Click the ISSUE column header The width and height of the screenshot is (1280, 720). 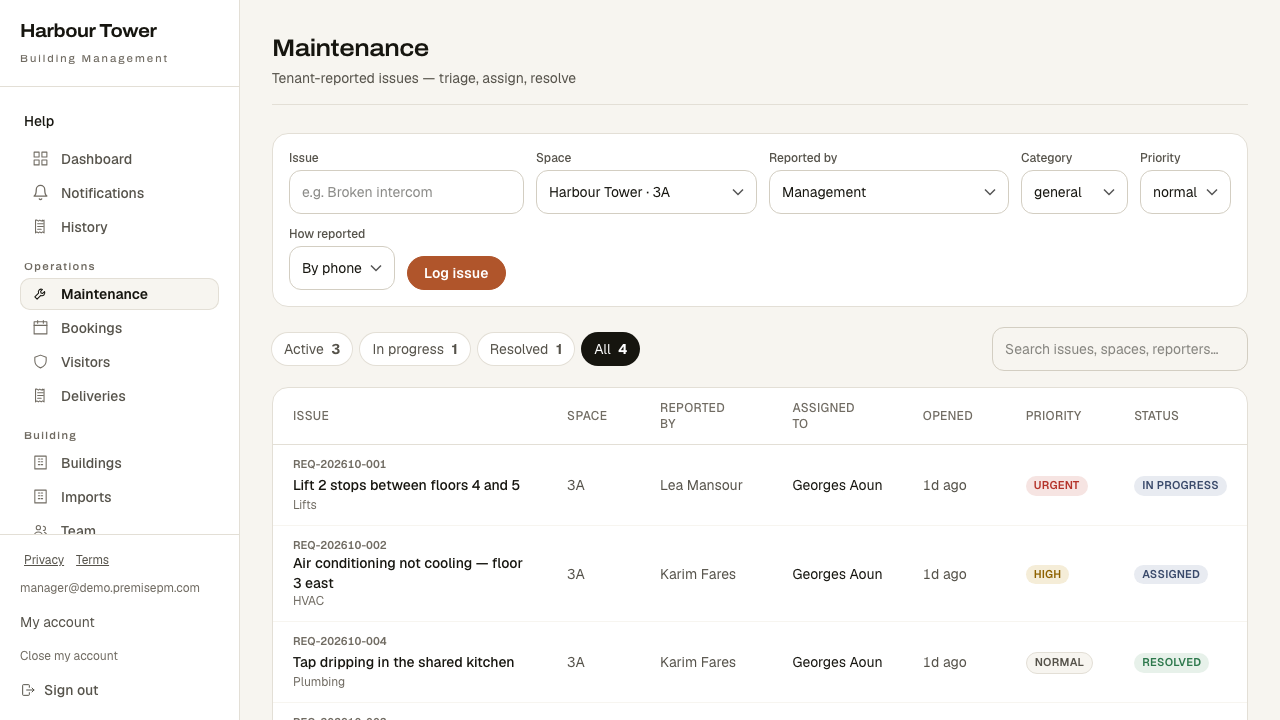coord(311,416)
